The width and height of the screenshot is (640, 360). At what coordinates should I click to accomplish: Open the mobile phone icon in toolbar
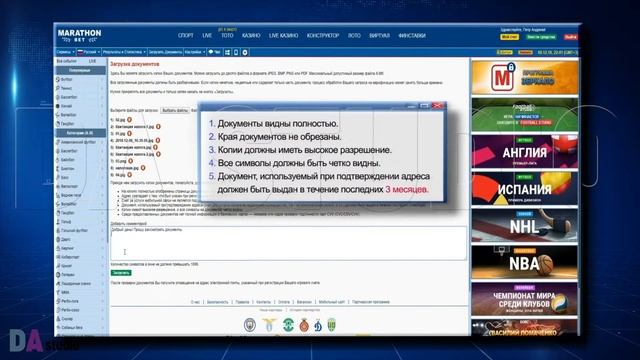[x=236, y=52]
